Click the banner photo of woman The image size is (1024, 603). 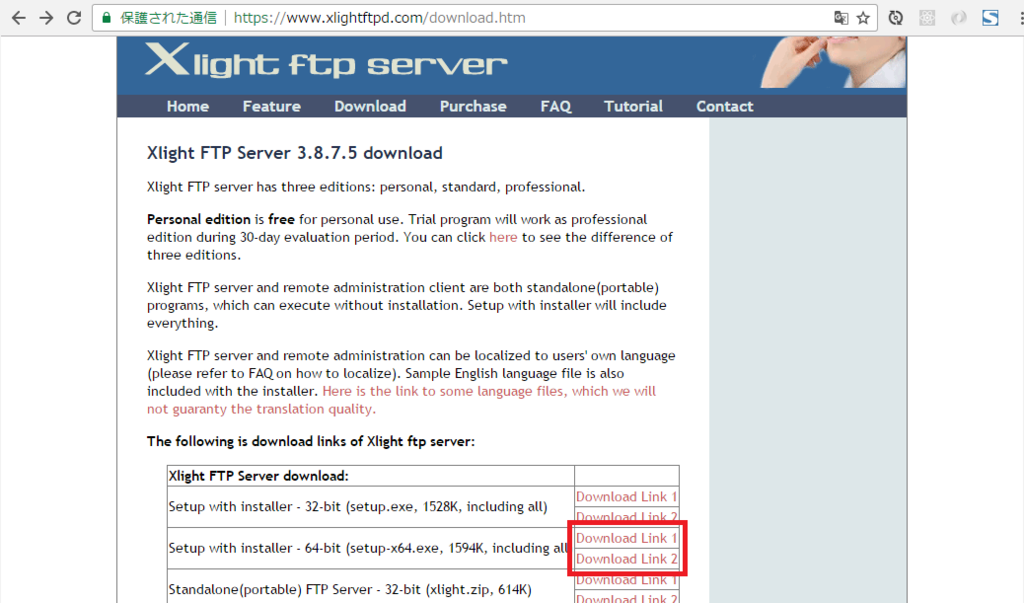pos(833,62)
